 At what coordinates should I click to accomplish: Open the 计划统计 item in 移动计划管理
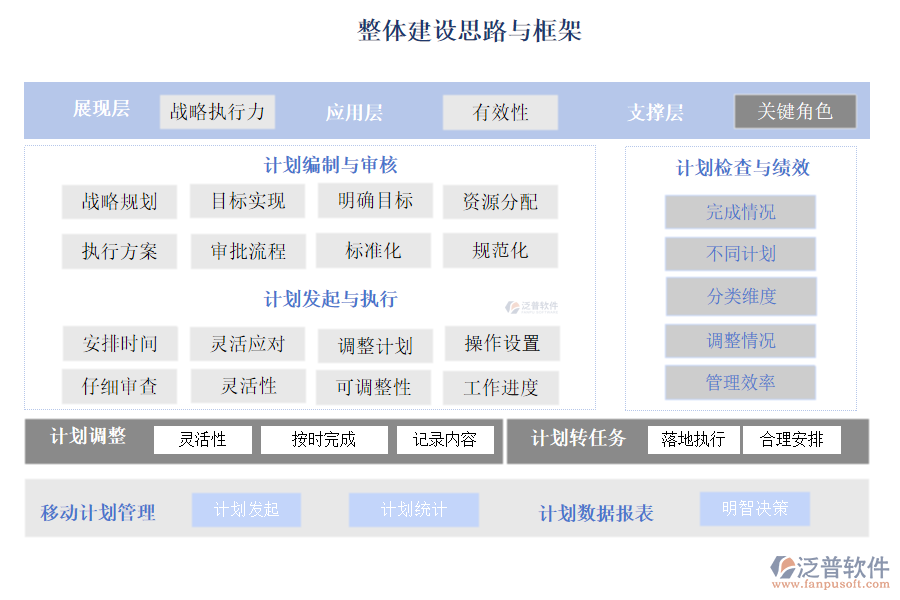(413, 510)
